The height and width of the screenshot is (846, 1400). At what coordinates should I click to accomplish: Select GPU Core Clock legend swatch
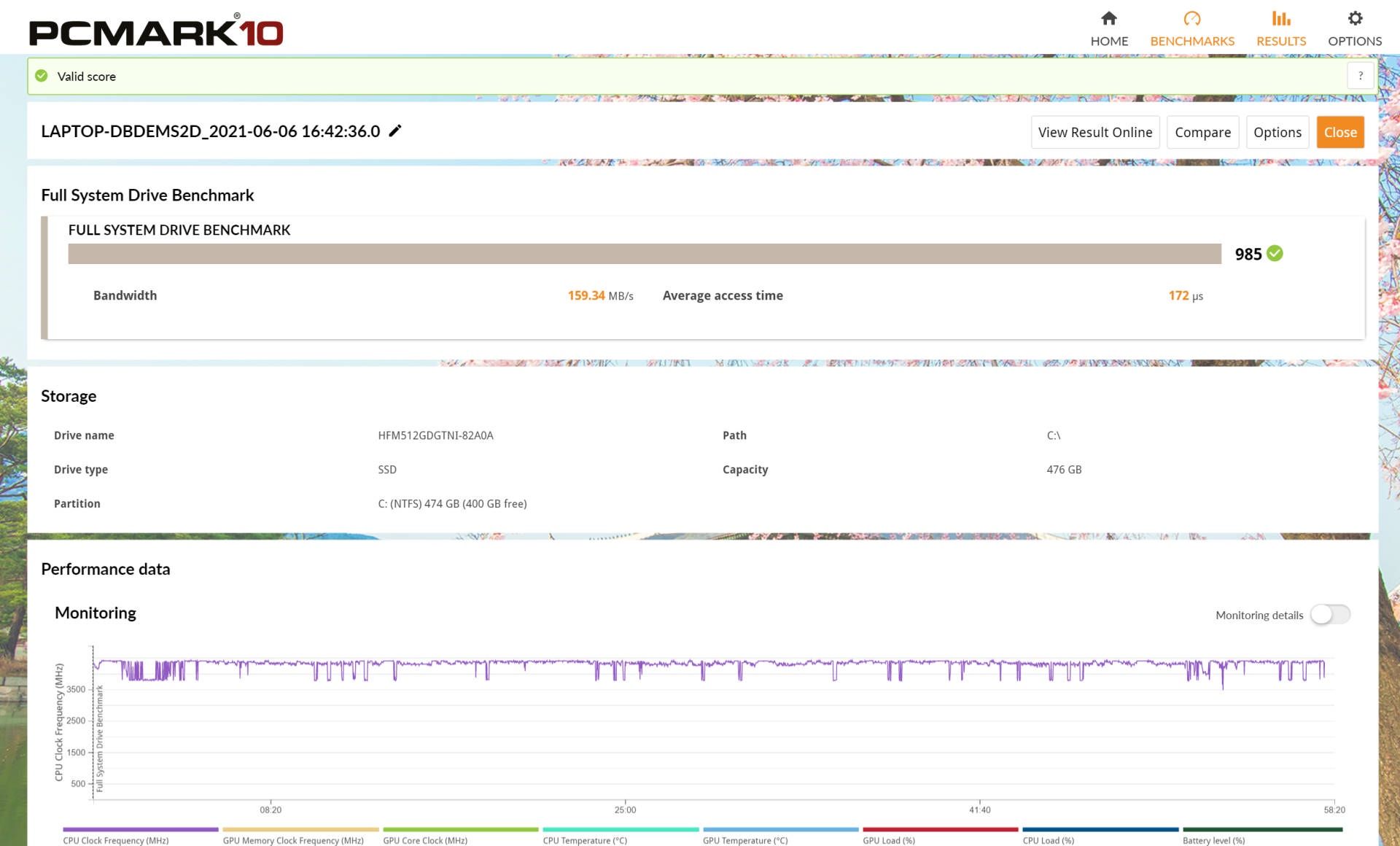click(461, 829)
